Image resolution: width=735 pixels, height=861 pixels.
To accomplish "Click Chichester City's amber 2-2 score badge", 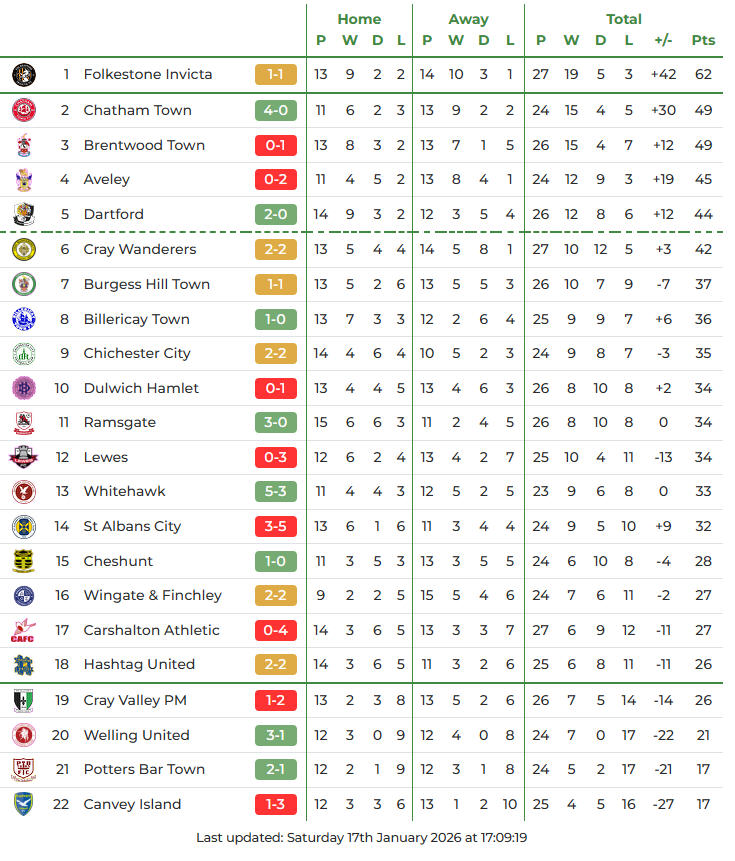I will click(x=276, y=353).
